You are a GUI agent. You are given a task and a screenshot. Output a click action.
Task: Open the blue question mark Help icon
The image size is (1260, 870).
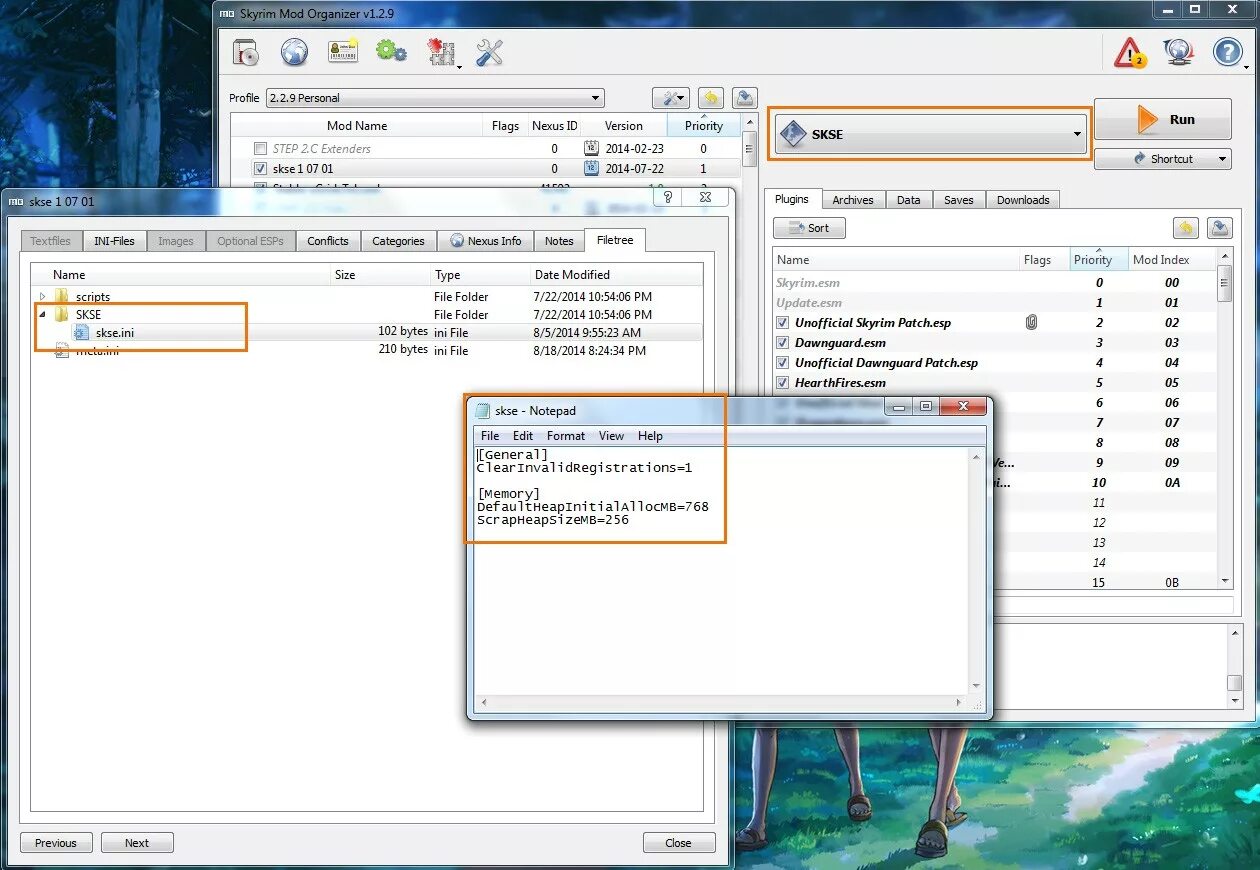click(1228, 52)
